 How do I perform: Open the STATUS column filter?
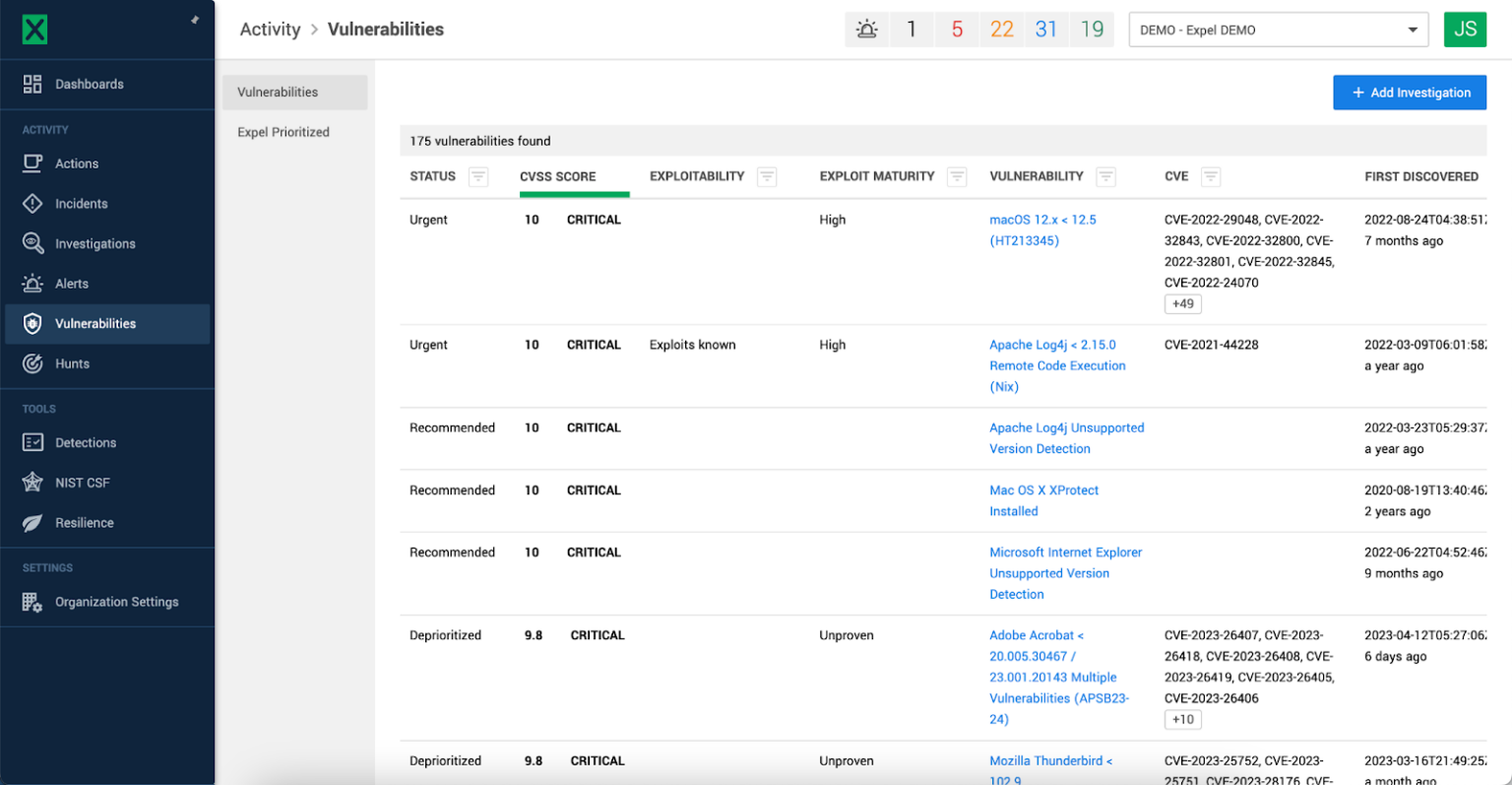click(478, 177)
